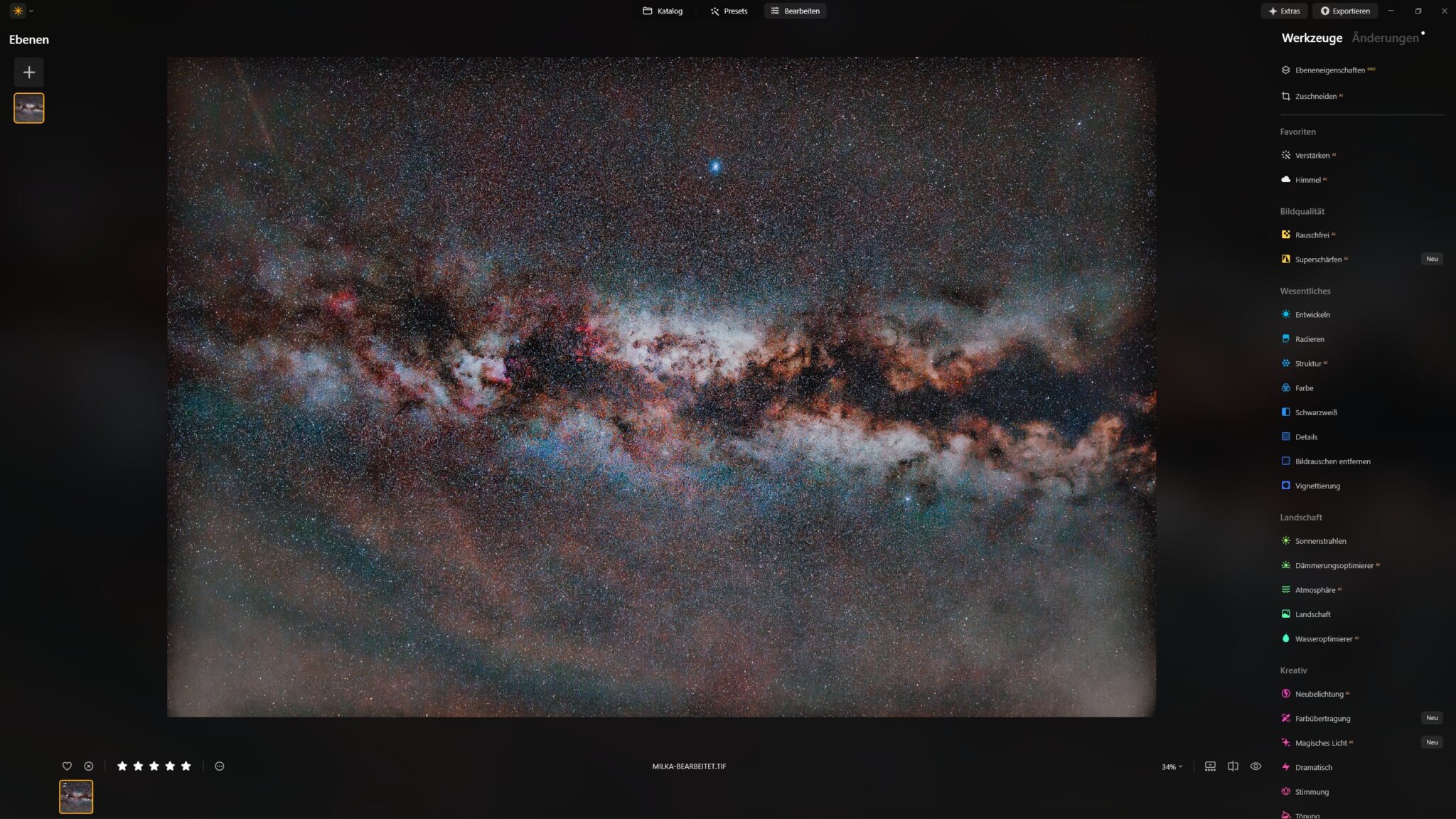Select the filmstrip thumbnail of MILKA-BEARBEITET
1456x819 pixels.
pyautogui.click(x=76, y=797)
